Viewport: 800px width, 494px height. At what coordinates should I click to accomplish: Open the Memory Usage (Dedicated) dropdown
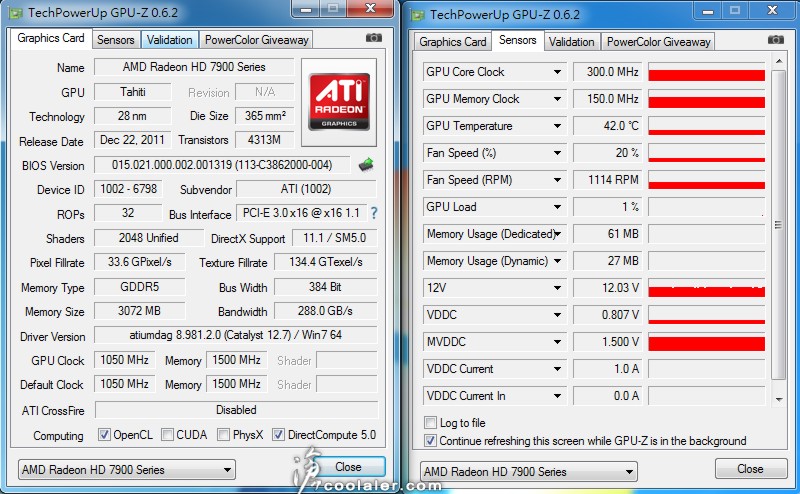coord(558,234)
